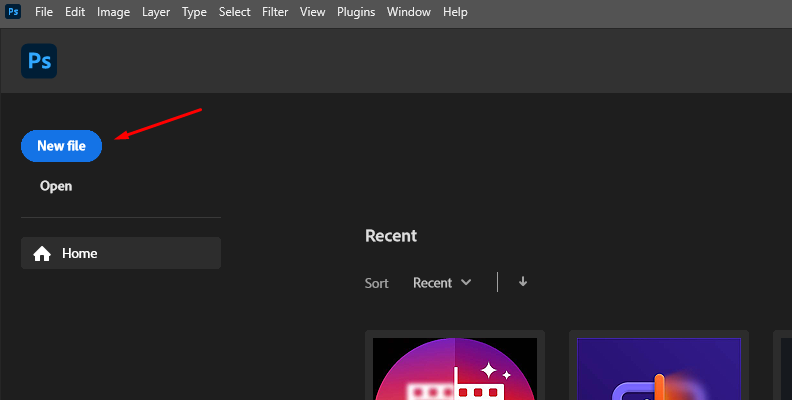Click the Sort label
792x400 pixels.
coord(377,283)
